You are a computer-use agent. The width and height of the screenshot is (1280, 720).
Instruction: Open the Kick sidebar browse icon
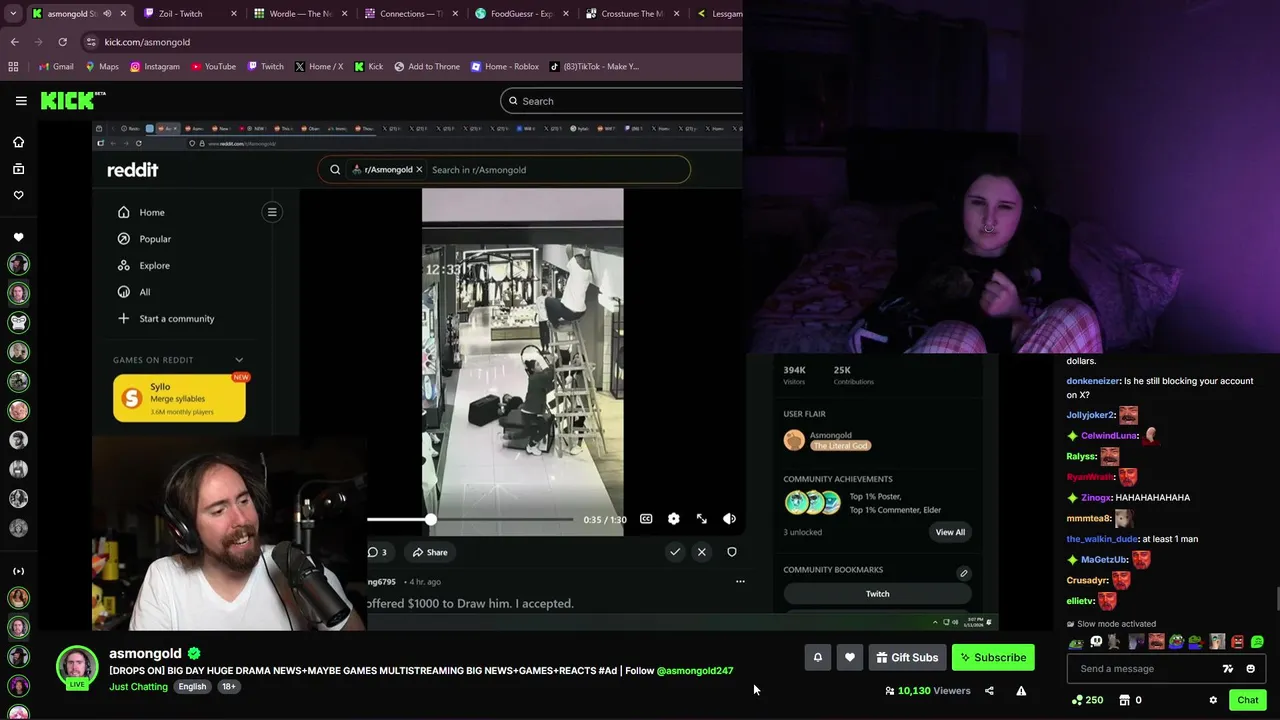[x=18, y=169]
